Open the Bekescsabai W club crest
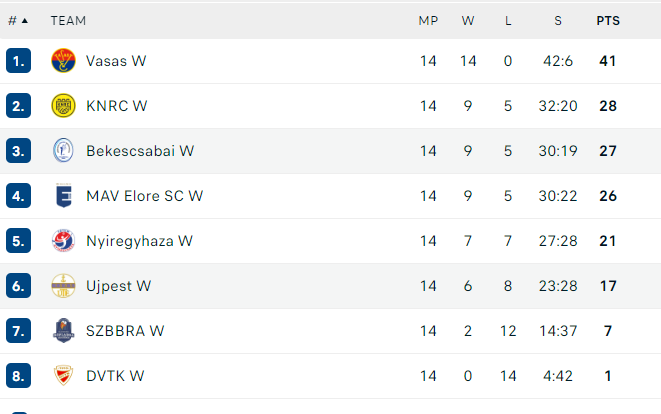Viewport: 661px width, 414px height. pos(63,151)
